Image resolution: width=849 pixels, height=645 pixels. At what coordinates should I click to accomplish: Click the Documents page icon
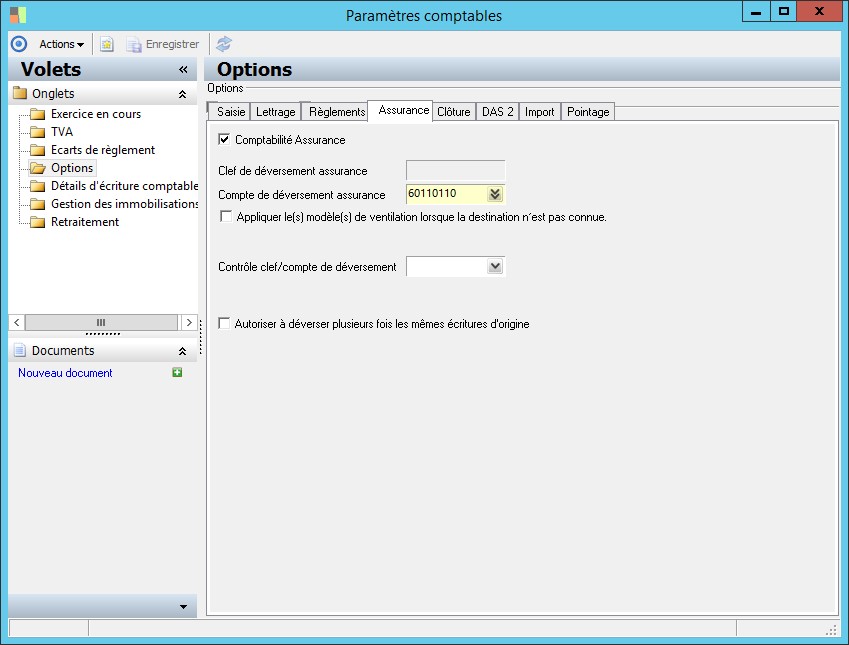click(x=19, y=350)
